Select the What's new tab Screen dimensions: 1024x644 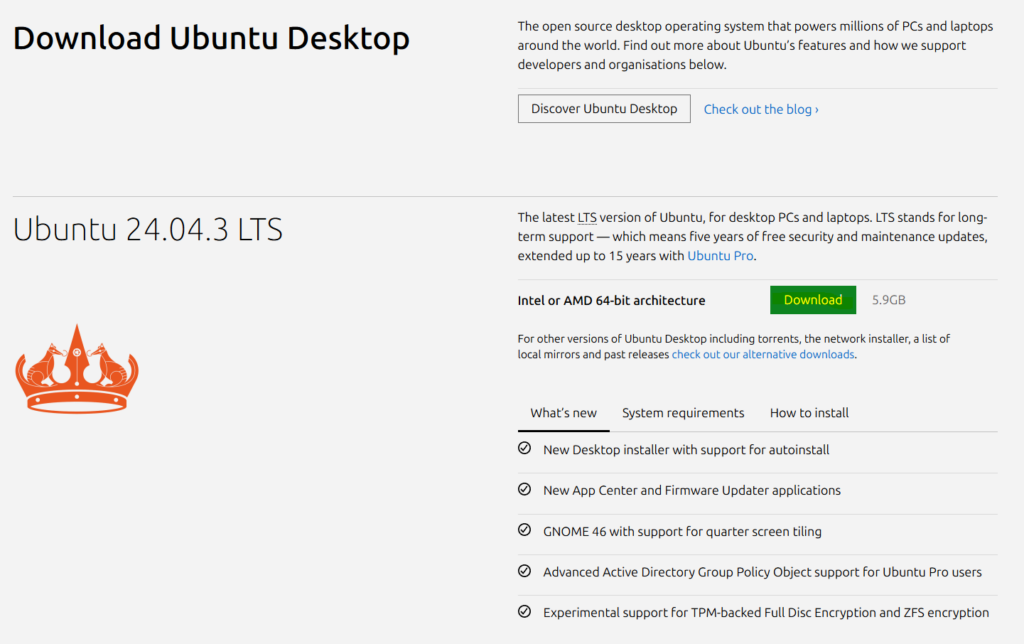pyautogui.click(x=563, y=413)
